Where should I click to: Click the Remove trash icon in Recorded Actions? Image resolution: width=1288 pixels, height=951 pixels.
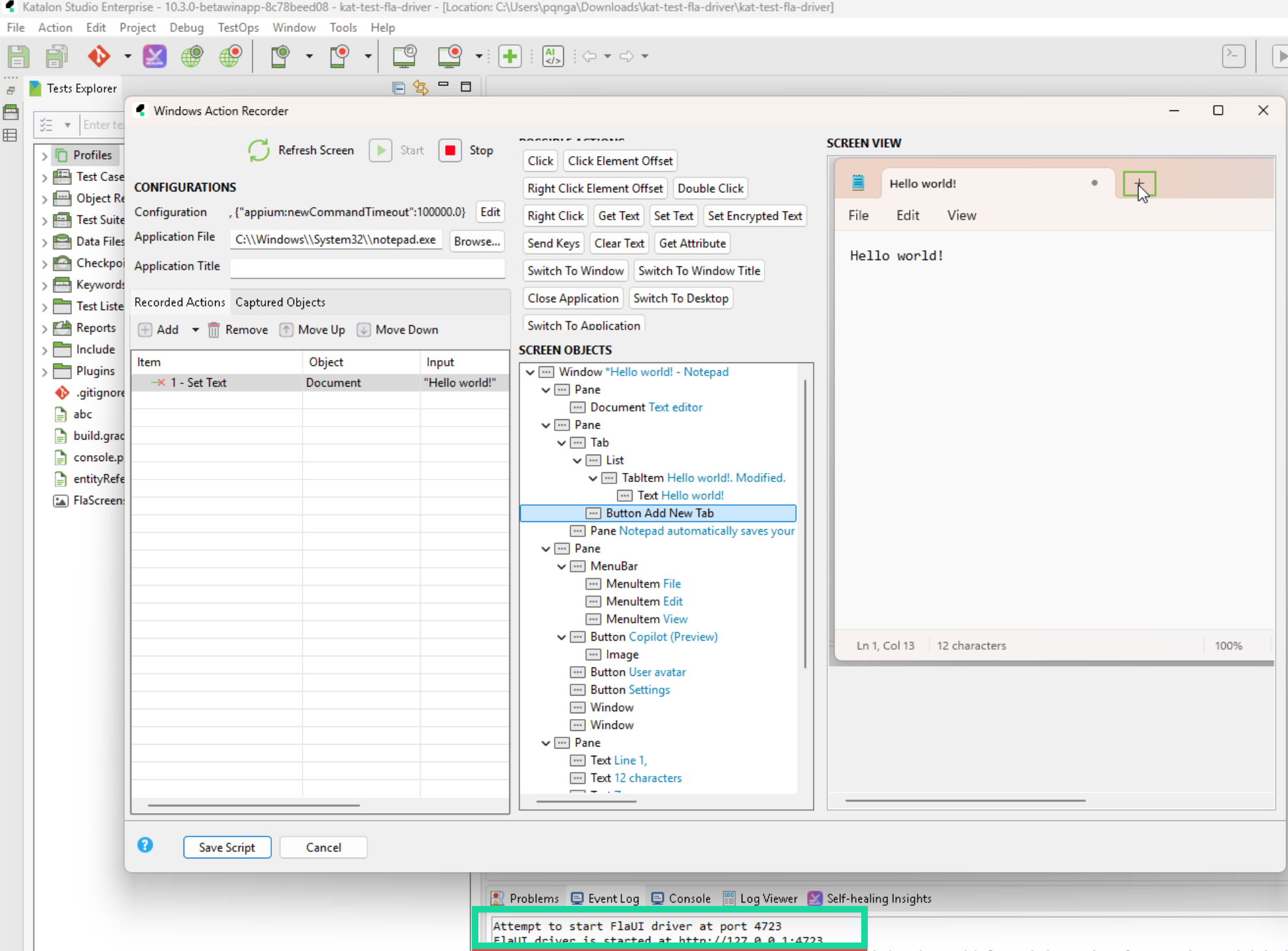point(214,330)
